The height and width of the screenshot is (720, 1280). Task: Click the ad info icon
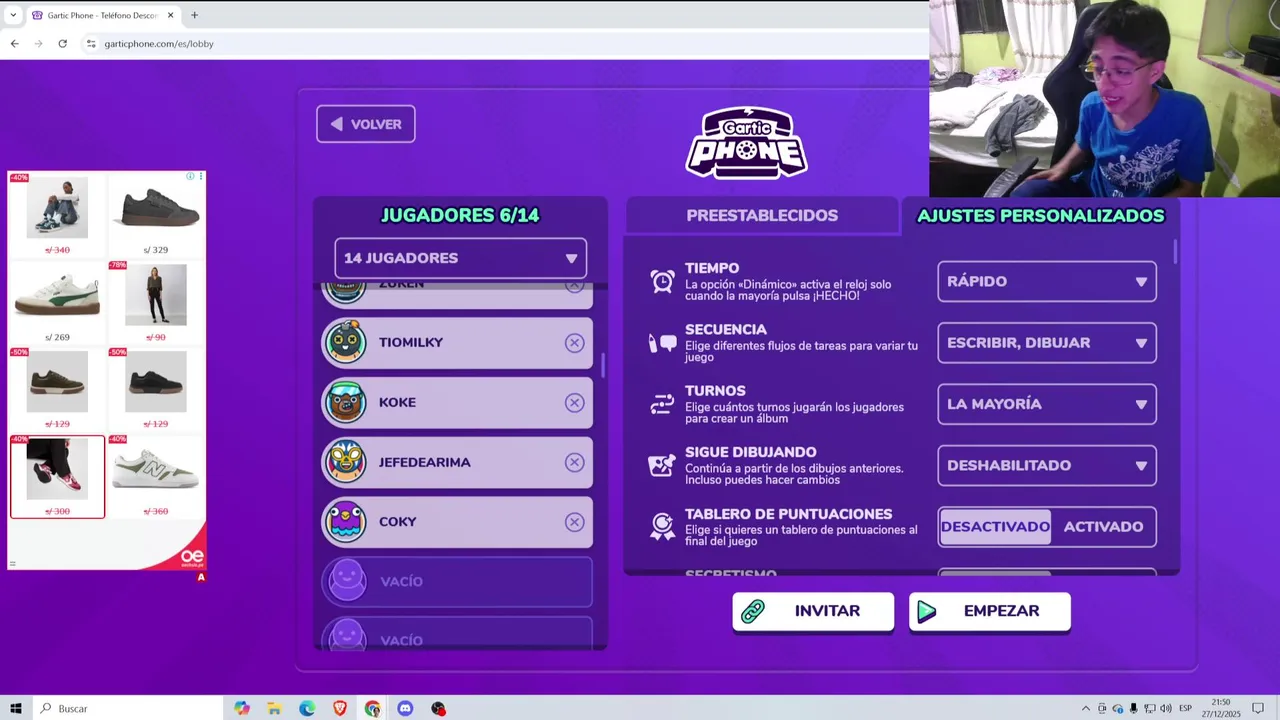[190, 177]
